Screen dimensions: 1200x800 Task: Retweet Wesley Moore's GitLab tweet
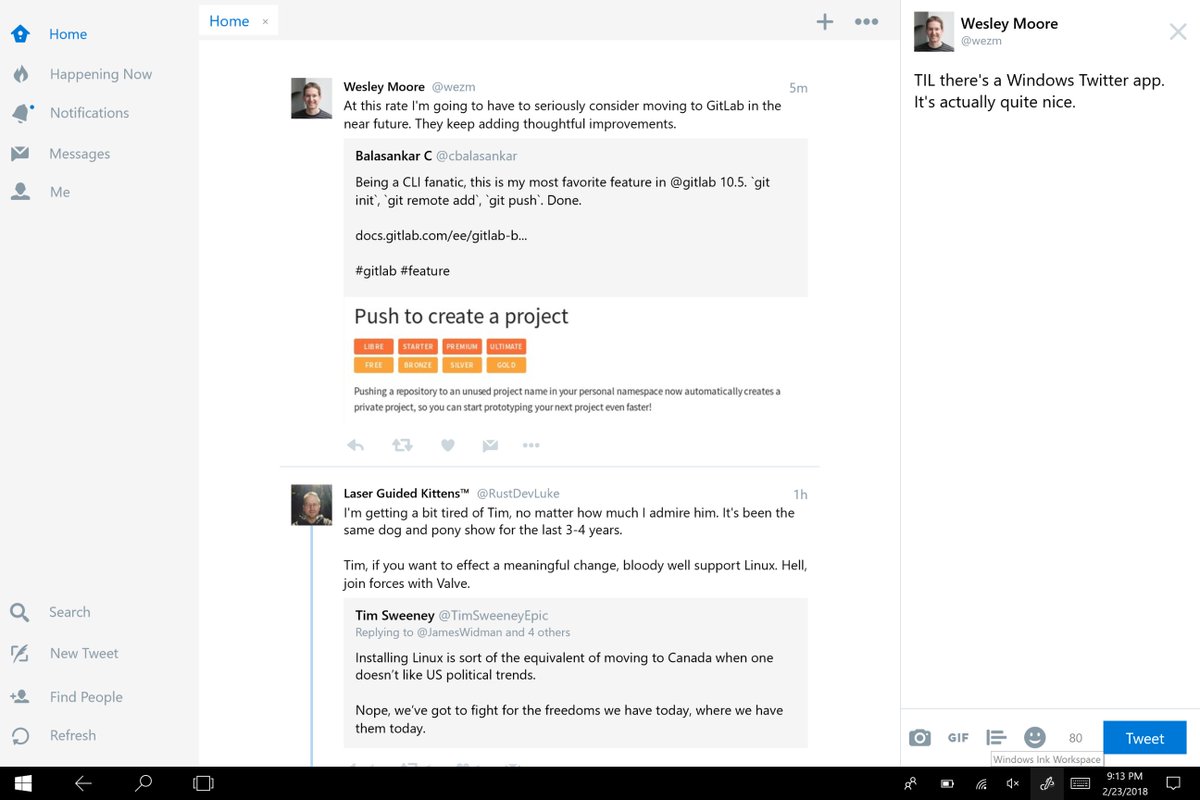402,445
